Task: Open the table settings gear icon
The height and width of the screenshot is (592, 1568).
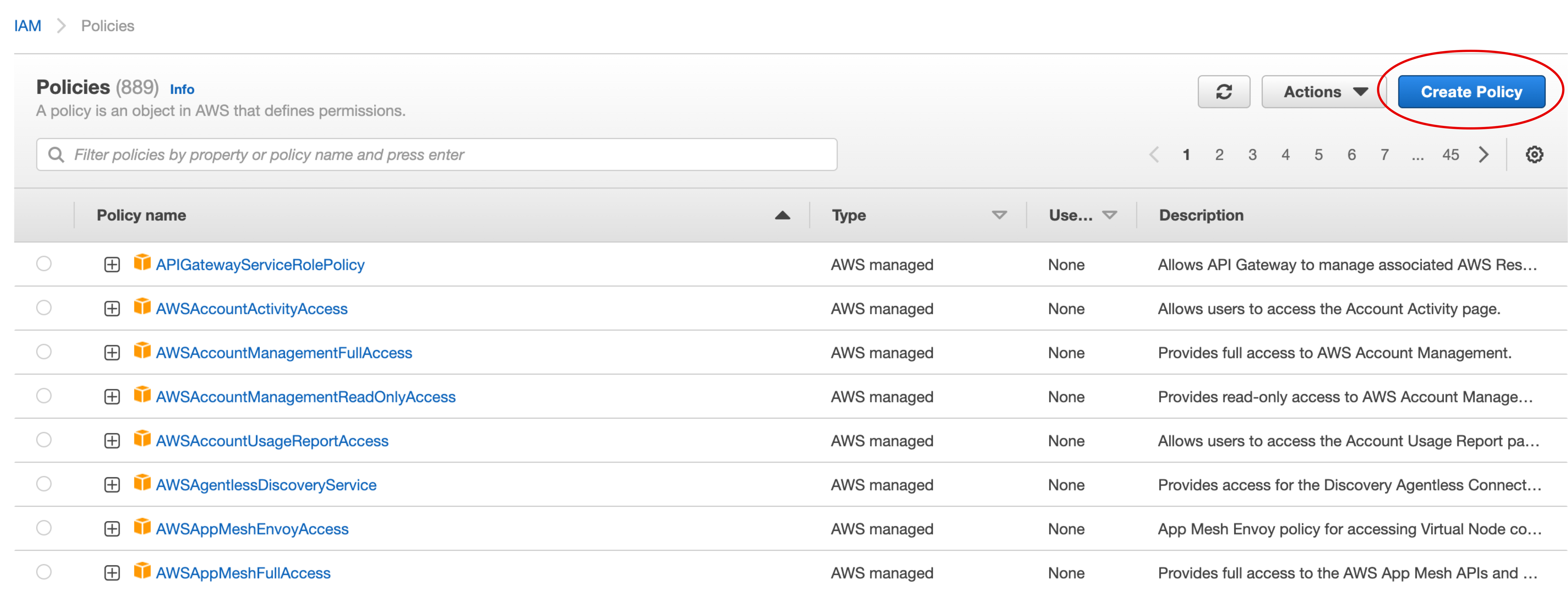Action: click(1534, 155)
